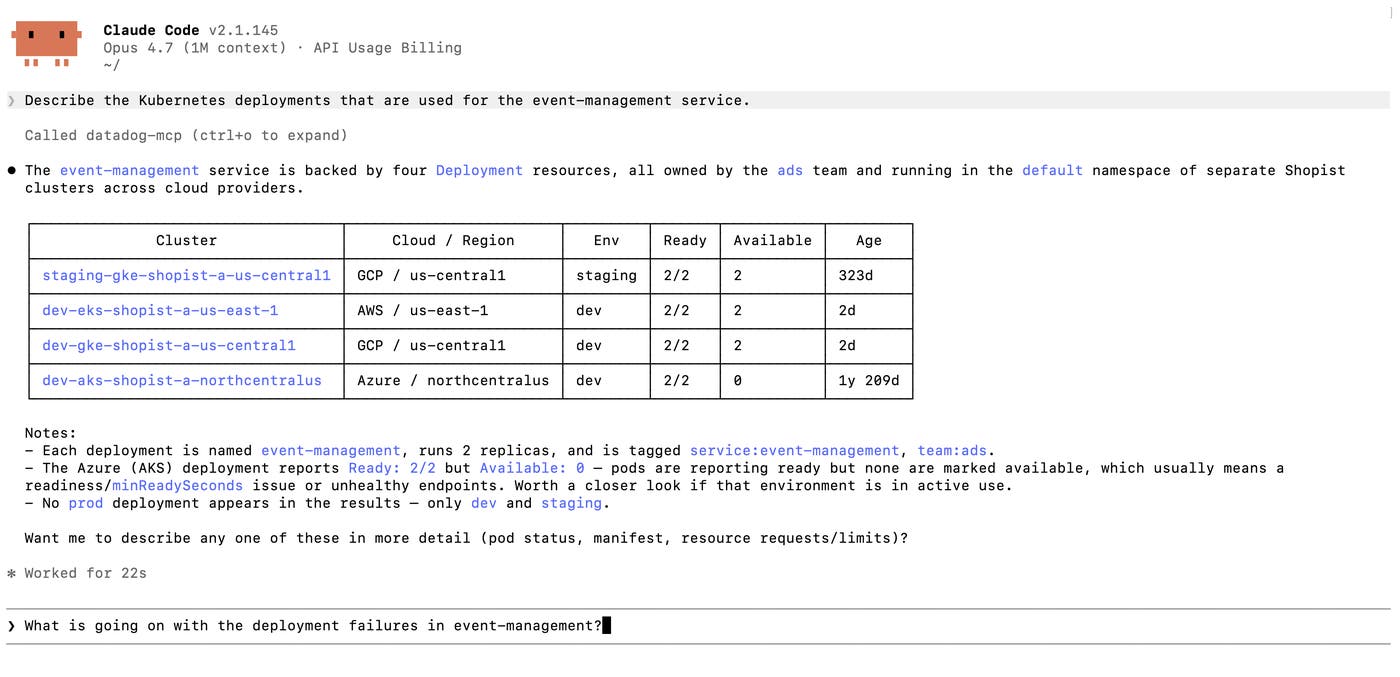
Task: Click the 'Notes:' heading
Action: (x=51, y=433)
